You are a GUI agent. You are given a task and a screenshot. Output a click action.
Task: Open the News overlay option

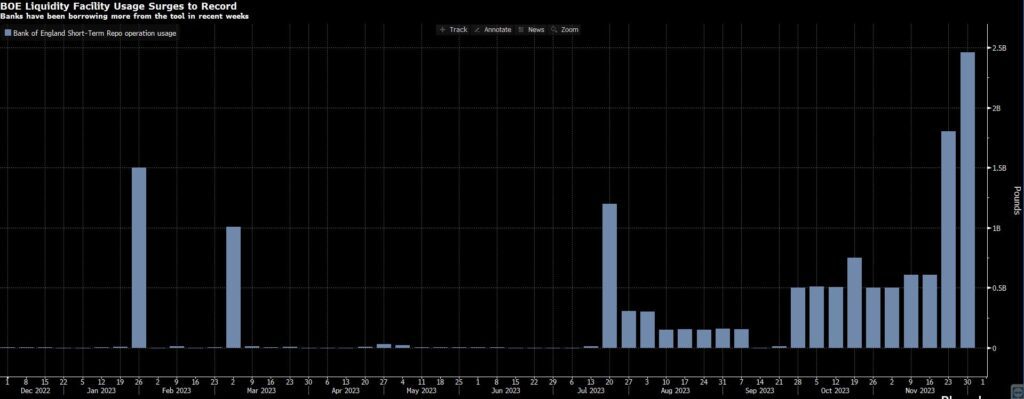[536, 29]
